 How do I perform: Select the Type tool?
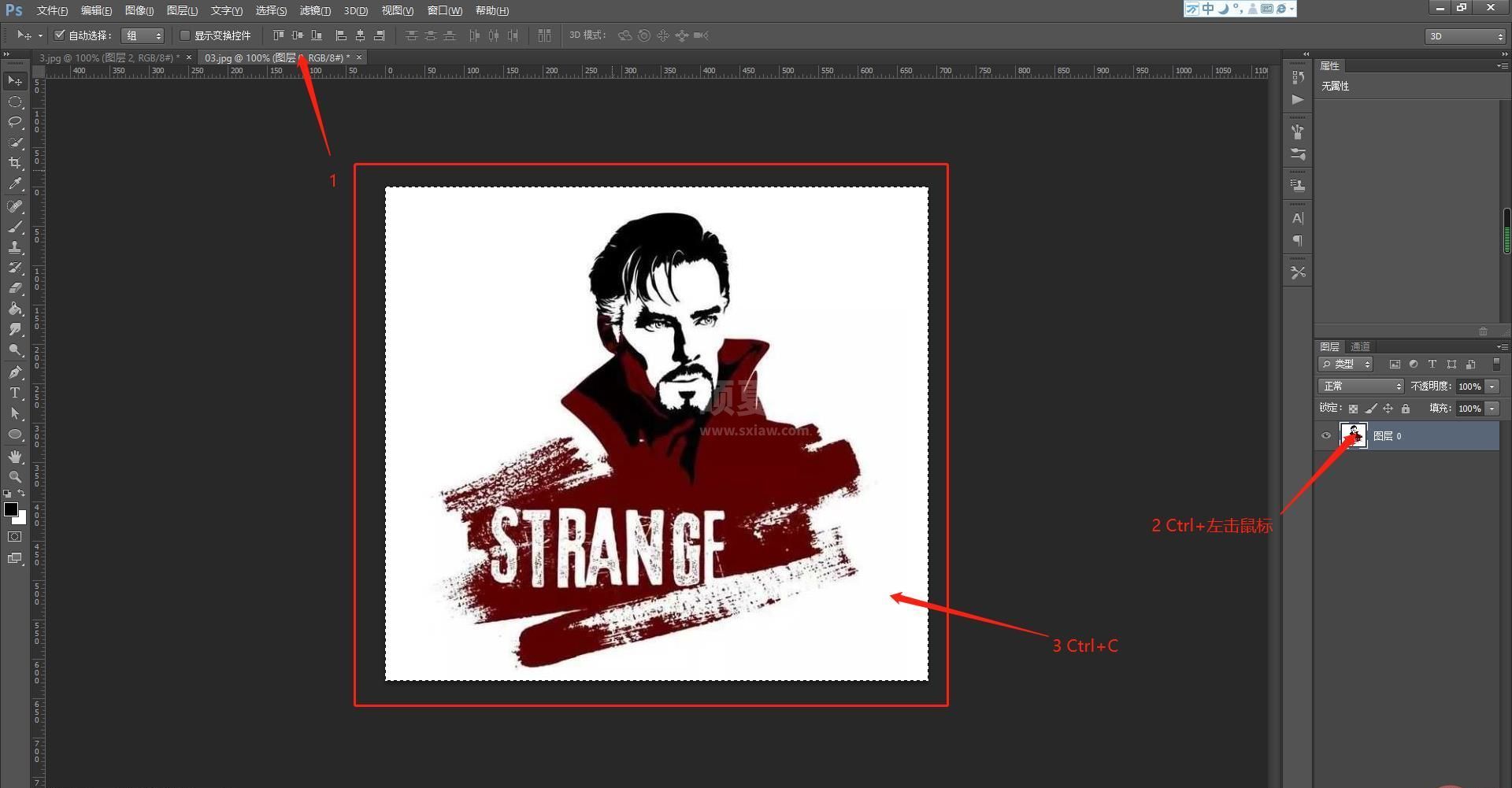pyautogui.click(x=15, y=393)
